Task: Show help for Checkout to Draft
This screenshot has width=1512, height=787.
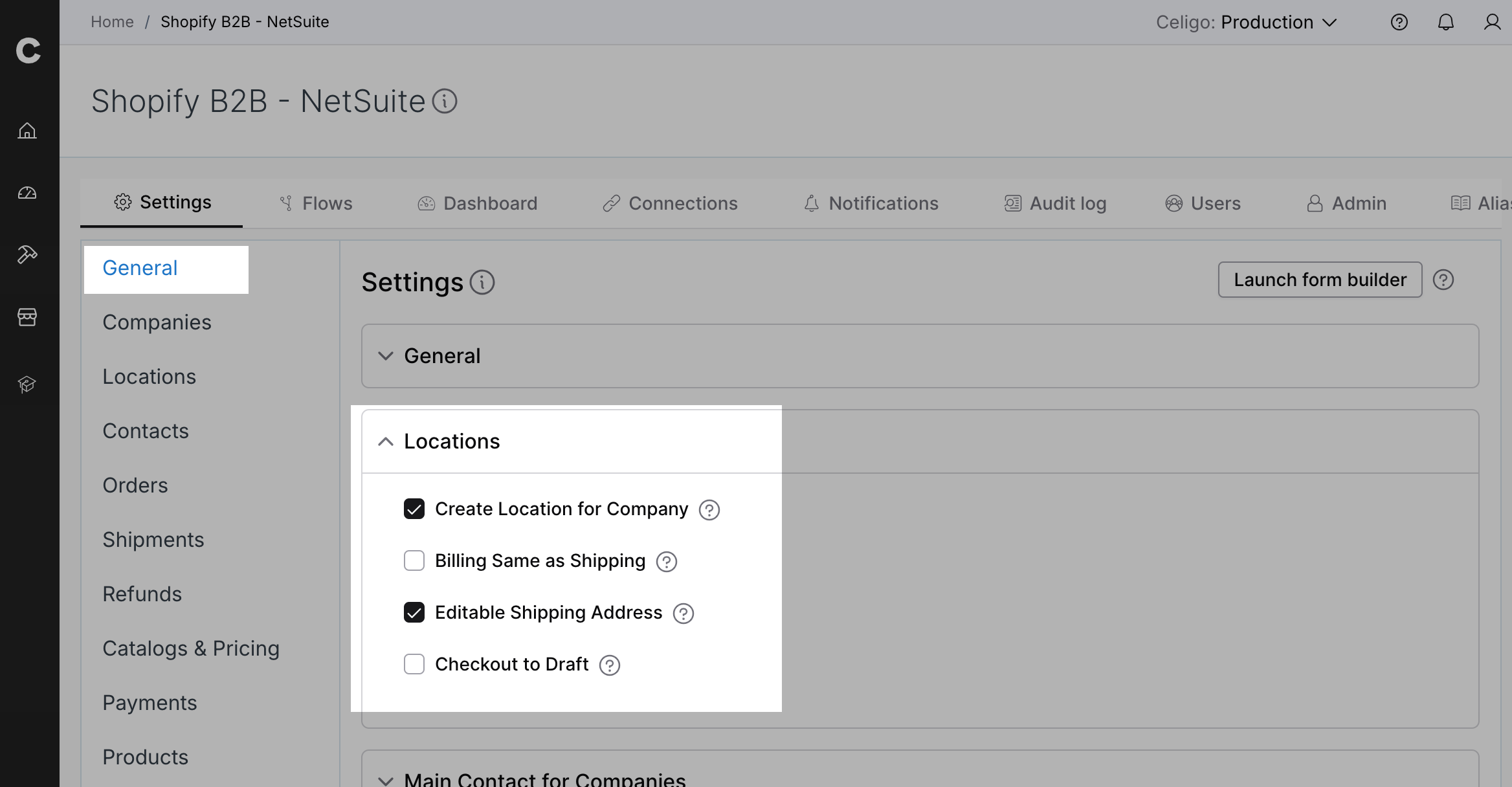Action: point(610,665)
